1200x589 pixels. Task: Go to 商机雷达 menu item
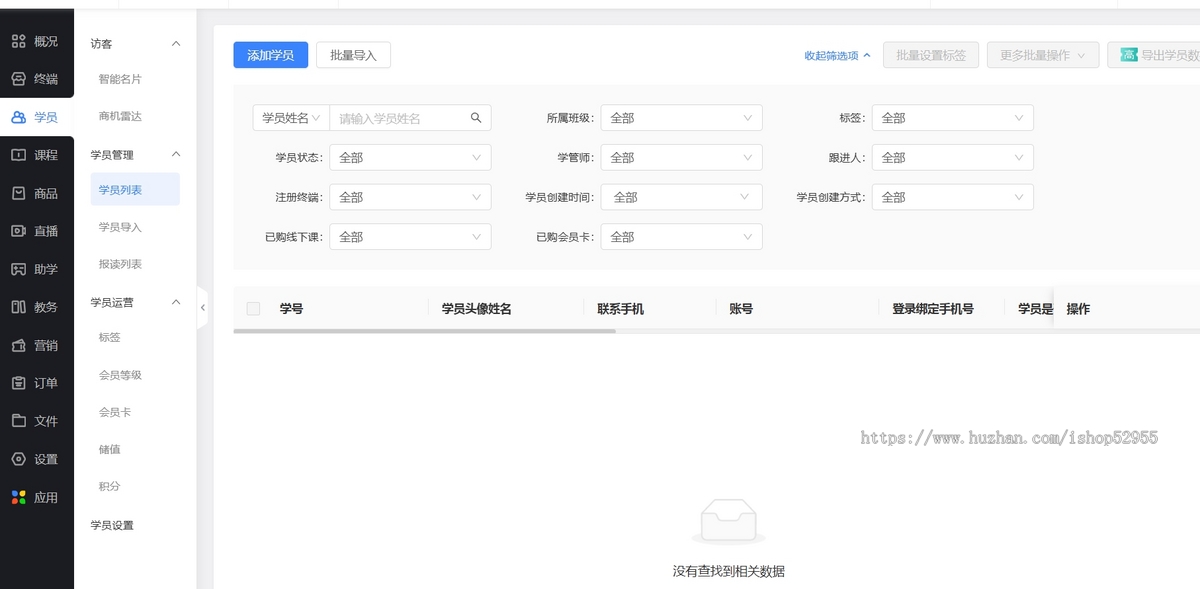[x=120, y=116]
